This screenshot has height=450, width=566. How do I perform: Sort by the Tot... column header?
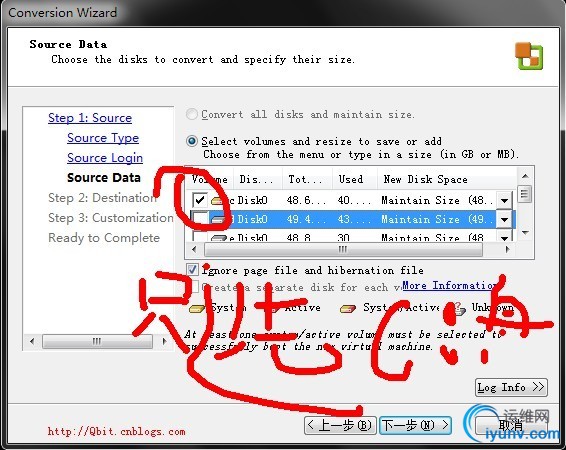(x=307, y=179)
